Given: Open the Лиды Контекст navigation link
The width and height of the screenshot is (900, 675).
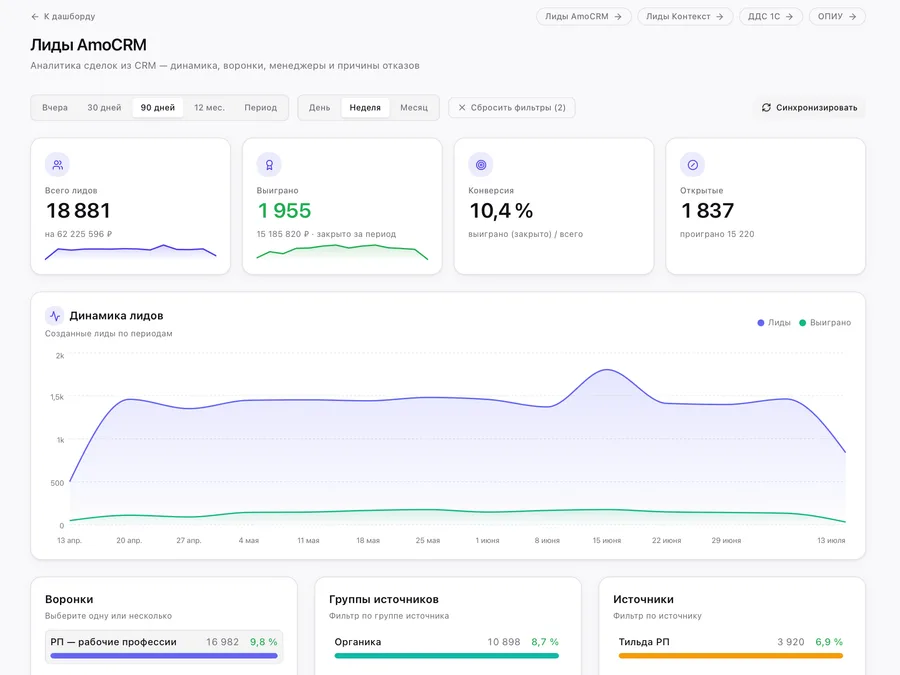Looking at the screenshot, I should click(685, 17).
